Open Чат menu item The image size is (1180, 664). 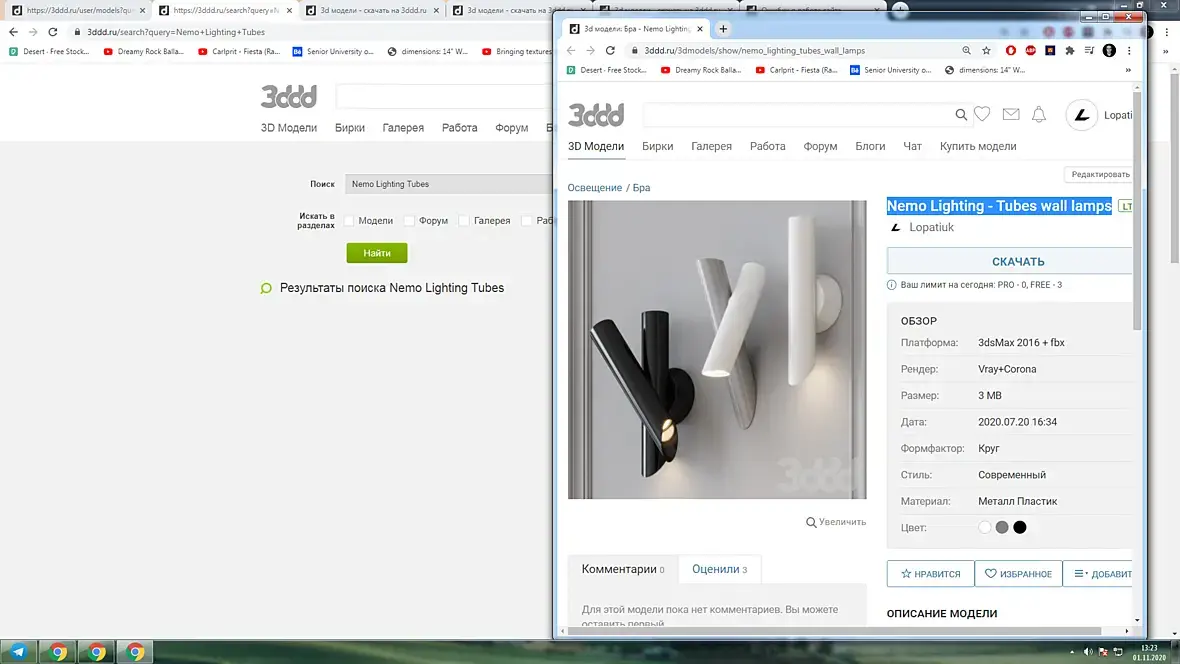point(912,146)
